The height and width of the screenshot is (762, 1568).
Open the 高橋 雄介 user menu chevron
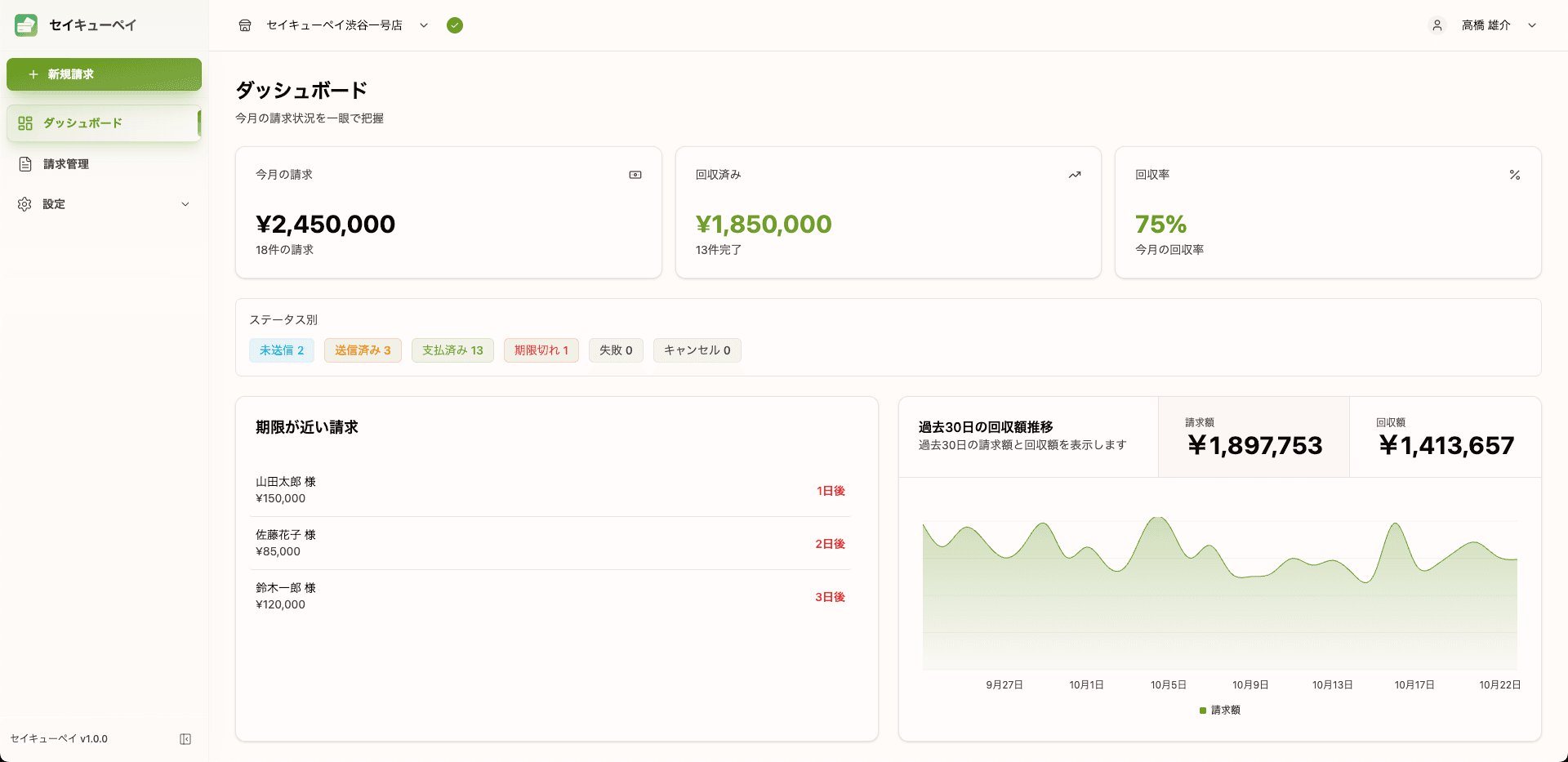pyautogui.click(x=1532, y=25)
